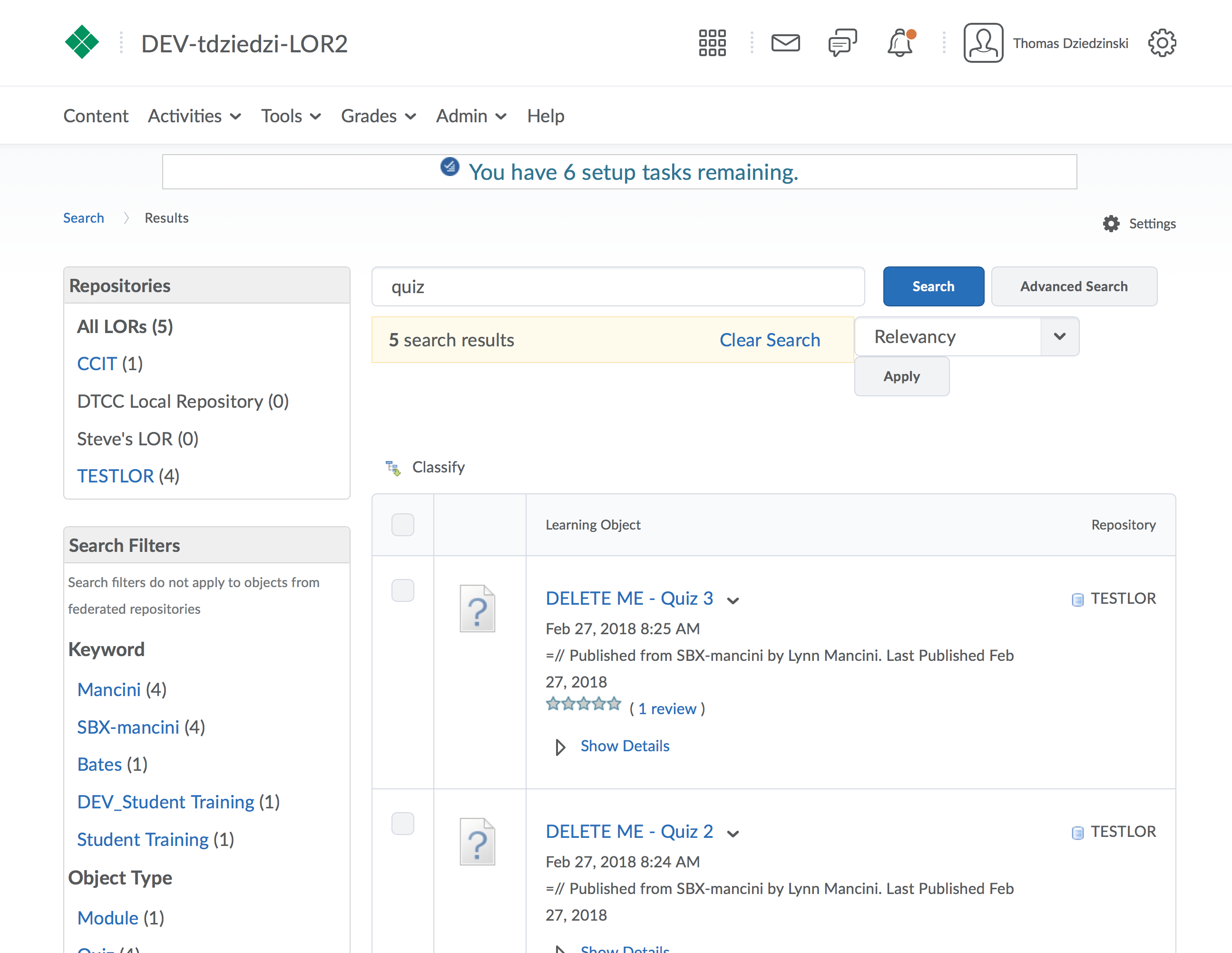Open the update alerts bell icon
The width and height of the screenshot is (1232, 953).
click(900, 43)
